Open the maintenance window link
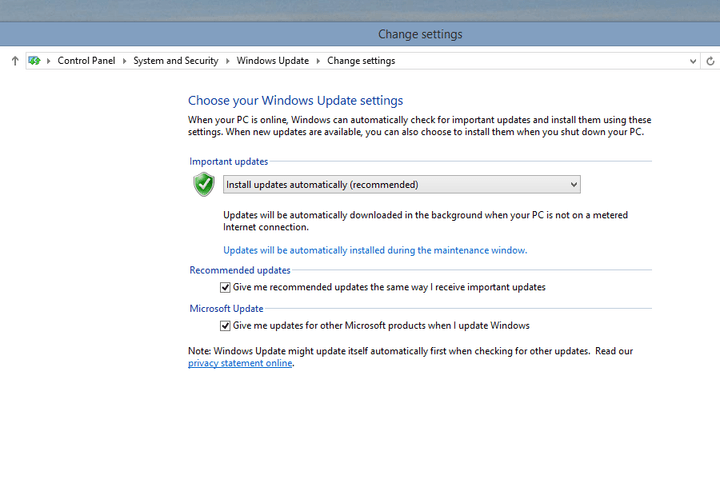This screenshot has width=720, height=479. (x=375, y=250)
